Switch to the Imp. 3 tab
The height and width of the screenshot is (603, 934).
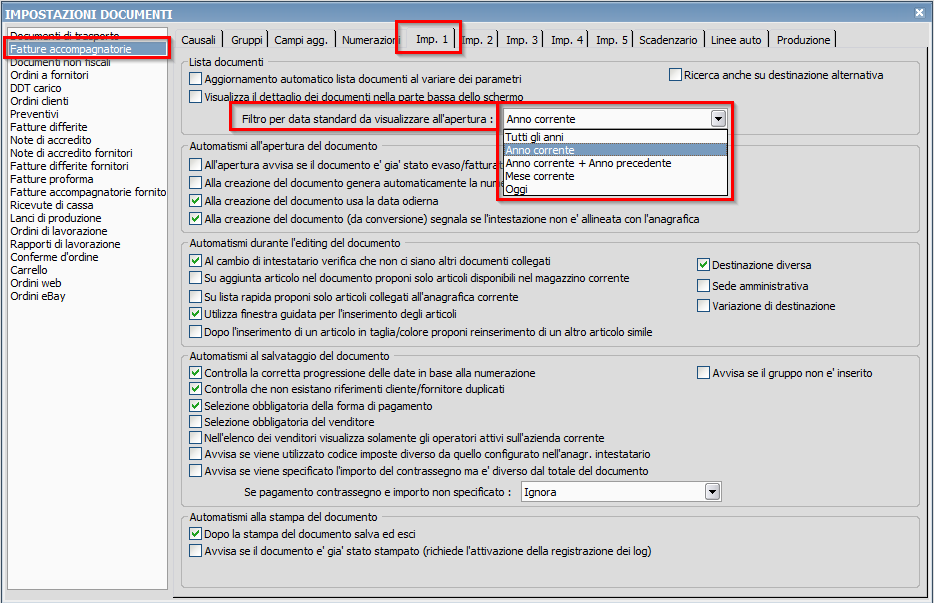click(522, 40)
